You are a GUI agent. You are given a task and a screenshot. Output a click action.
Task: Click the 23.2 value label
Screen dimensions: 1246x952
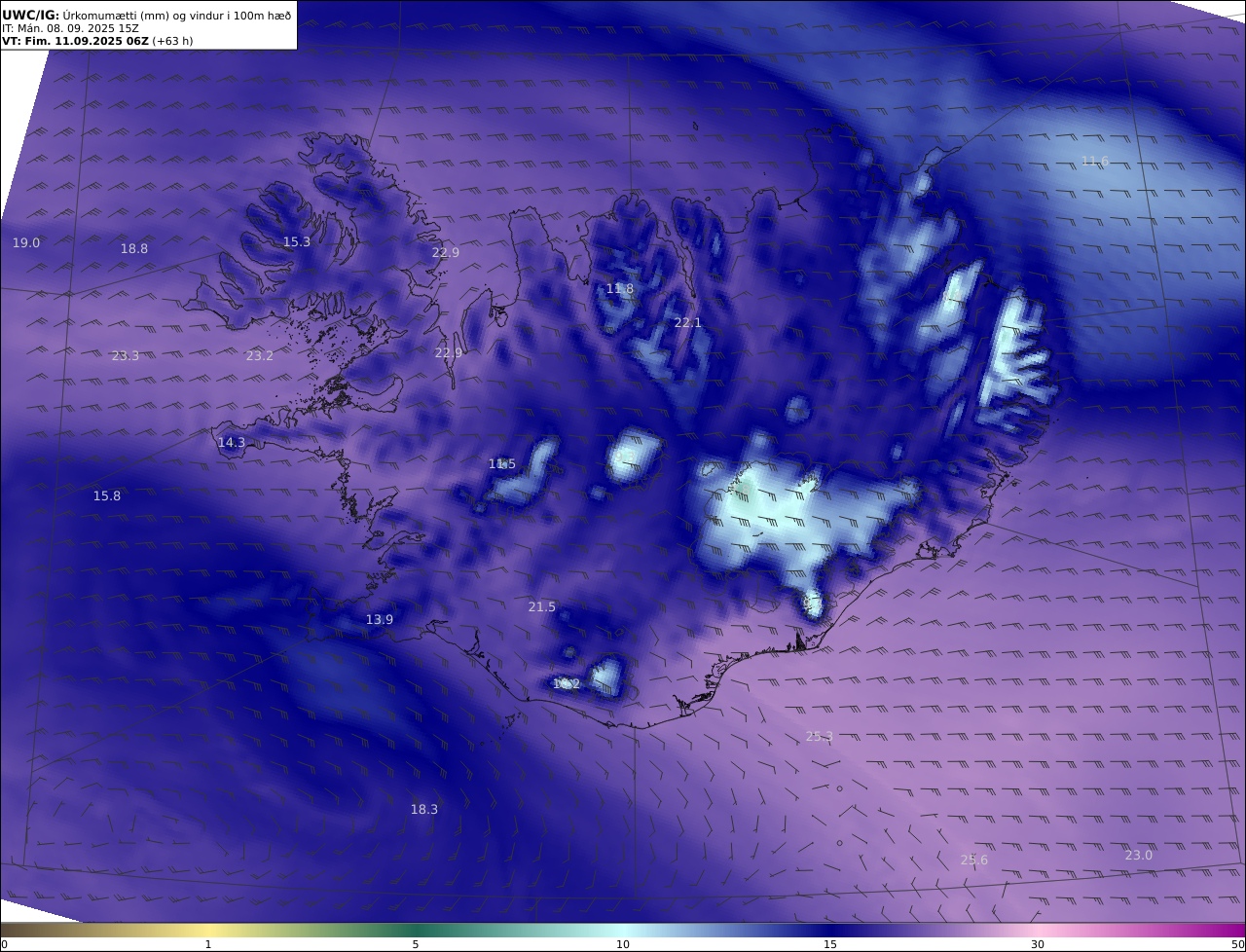coord(260,356)
